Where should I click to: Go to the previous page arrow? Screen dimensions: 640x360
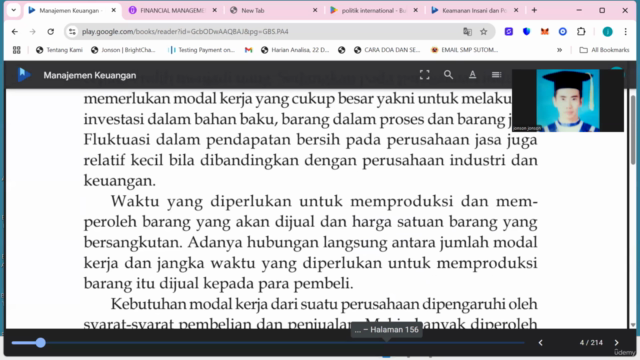point(540,343)
